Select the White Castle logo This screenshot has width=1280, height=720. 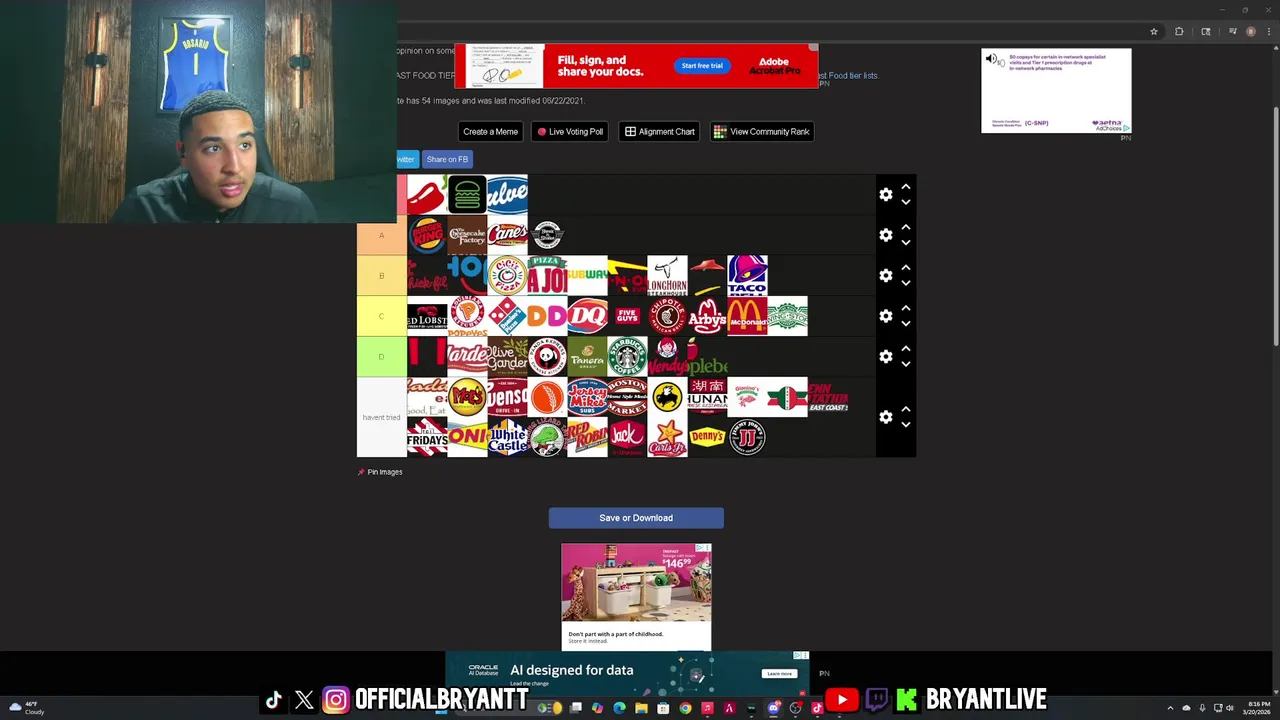(507, 437)
